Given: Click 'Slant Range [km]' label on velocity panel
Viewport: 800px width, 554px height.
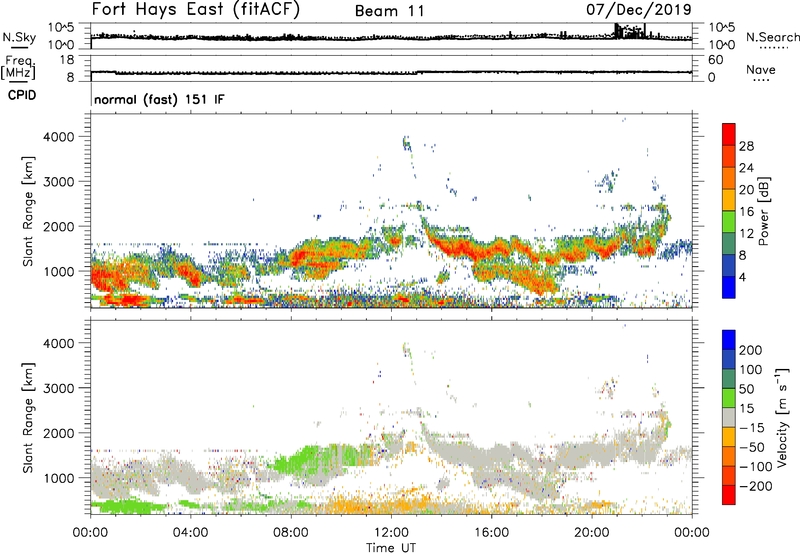Looking at the screenshot, I should pos(28,417).
